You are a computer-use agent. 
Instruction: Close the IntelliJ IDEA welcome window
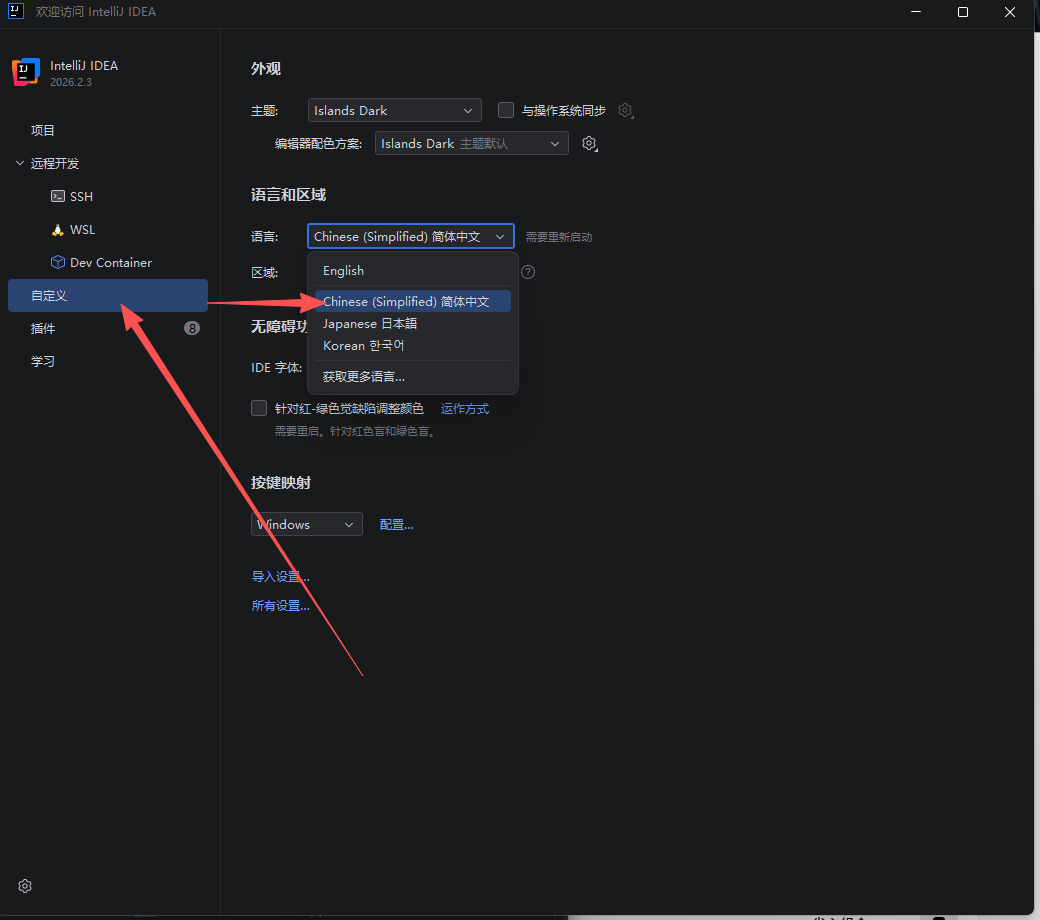point(1010,12)
